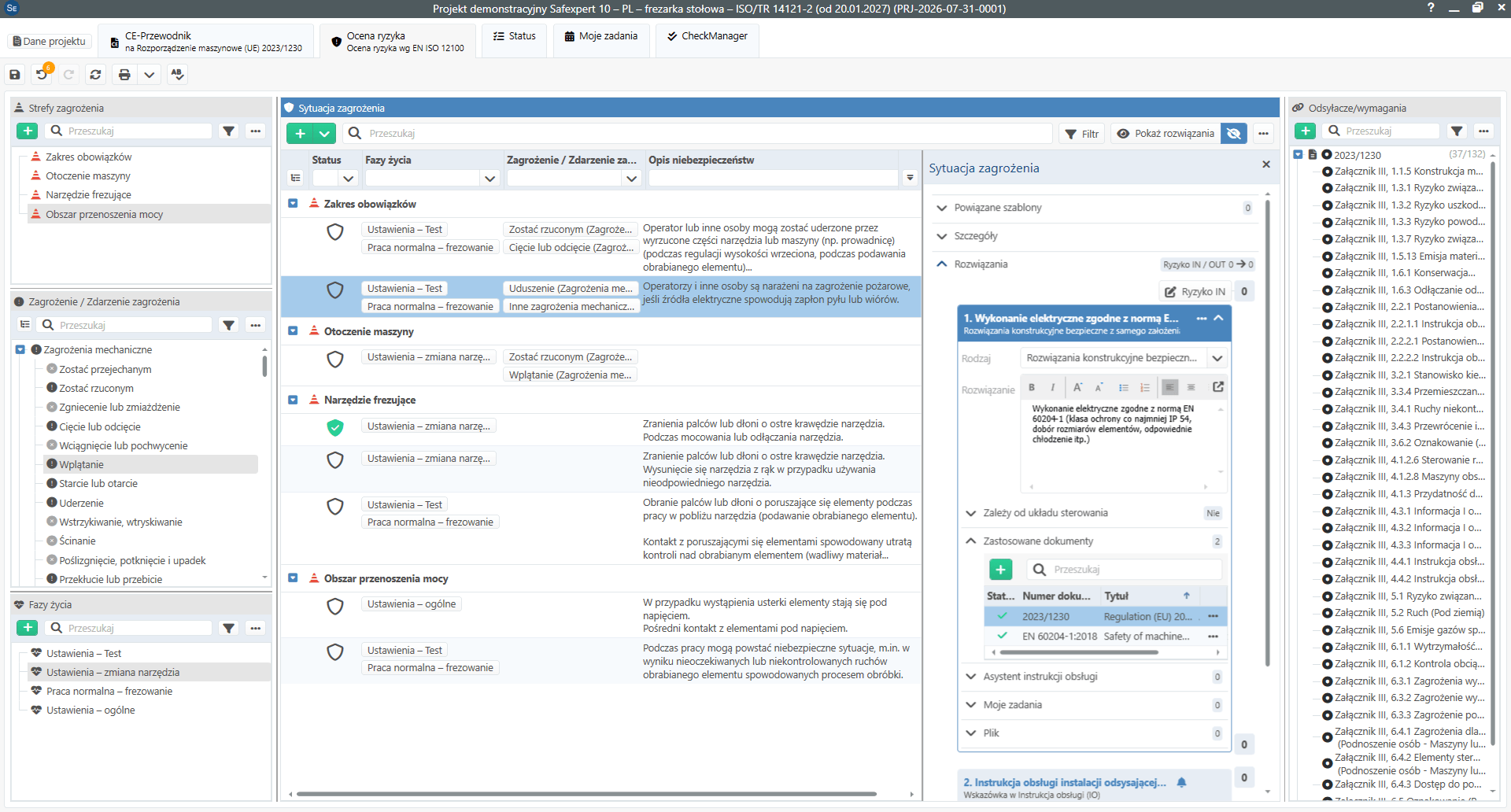The image size is (1511, 812).
Task: Click the refresh icon in toolbar
Action: click(96, 75)
